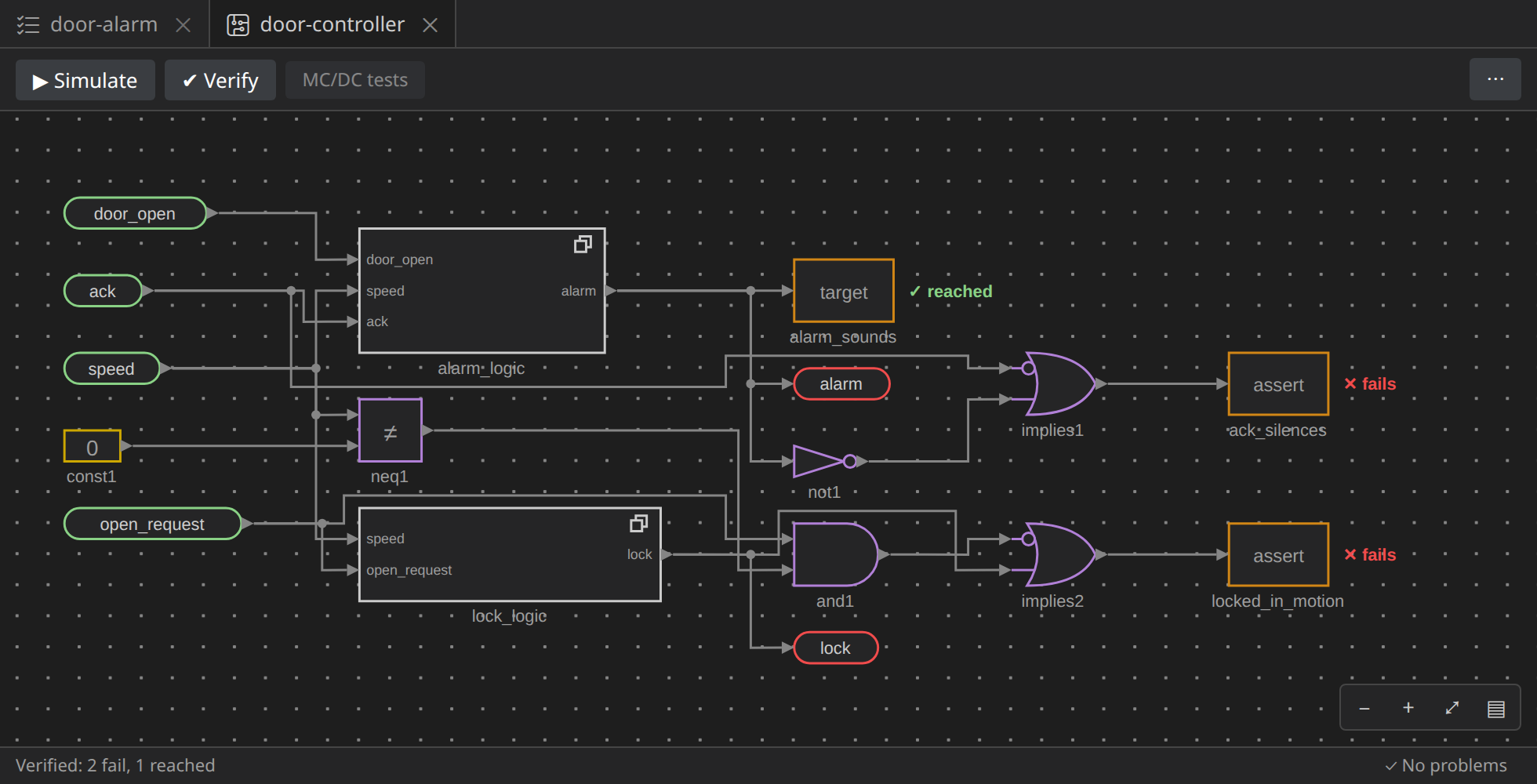1537x784 pixels.
Task: Select the alarm_logic subsystem block
Action: click(x=482, y=291)
